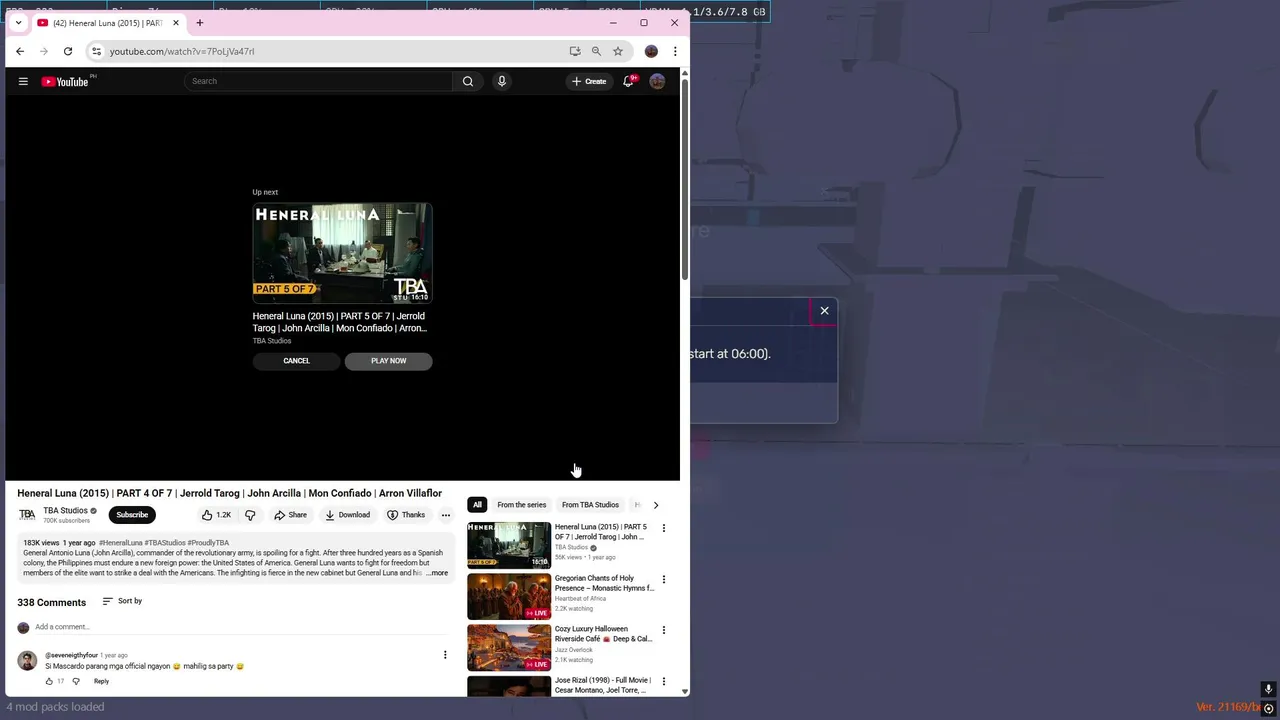Click microphone icon in background game window
The image size is (1280, 720).
1268,689
